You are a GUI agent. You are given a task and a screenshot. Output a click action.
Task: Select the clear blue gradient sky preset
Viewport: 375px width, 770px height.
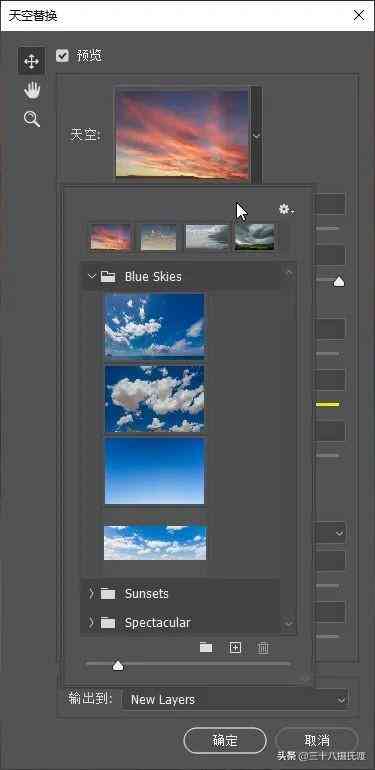tap(155, 471)
